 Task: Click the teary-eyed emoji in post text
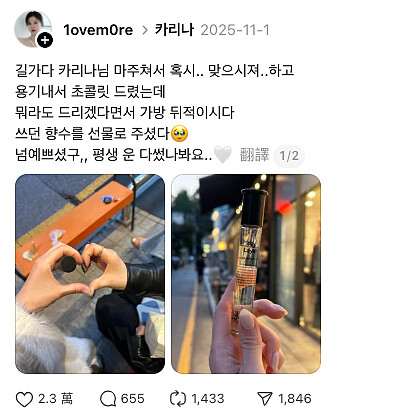coord(180,133)
